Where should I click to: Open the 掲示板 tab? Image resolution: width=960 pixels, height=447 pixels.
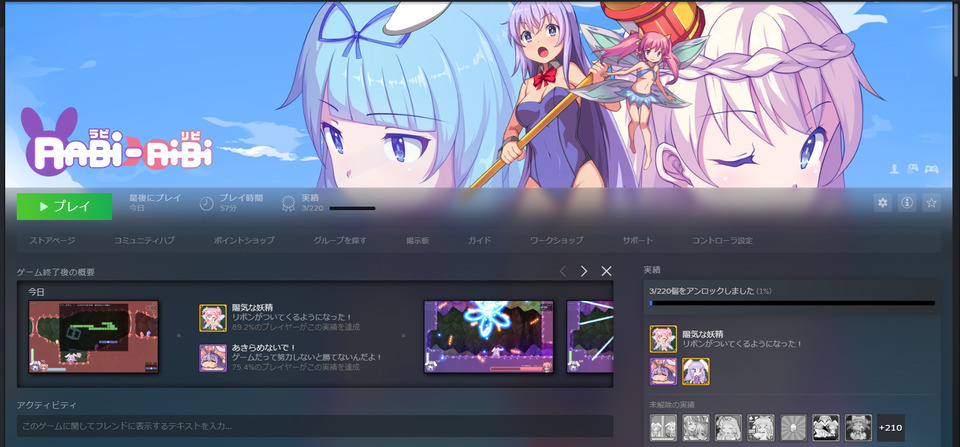[418, 241]
